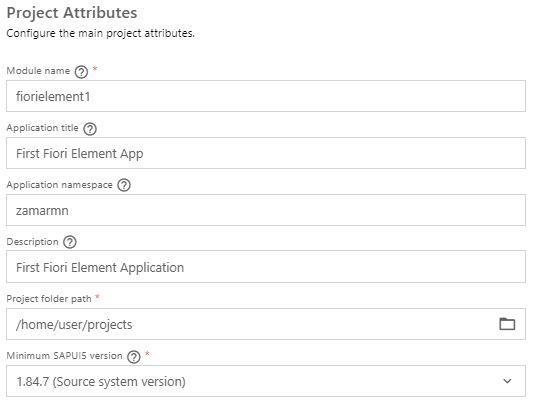Screen dimensions: 540x403
Task: Select the Application title label text
Action: click(42, 128)
